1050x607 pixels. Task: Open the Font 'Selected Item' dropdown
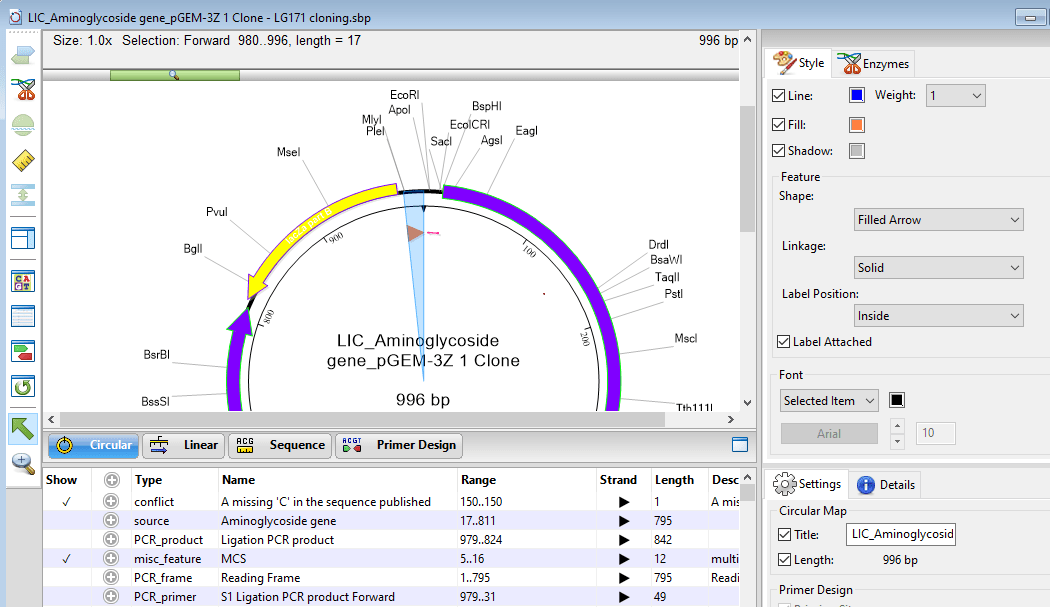(829, 401)
